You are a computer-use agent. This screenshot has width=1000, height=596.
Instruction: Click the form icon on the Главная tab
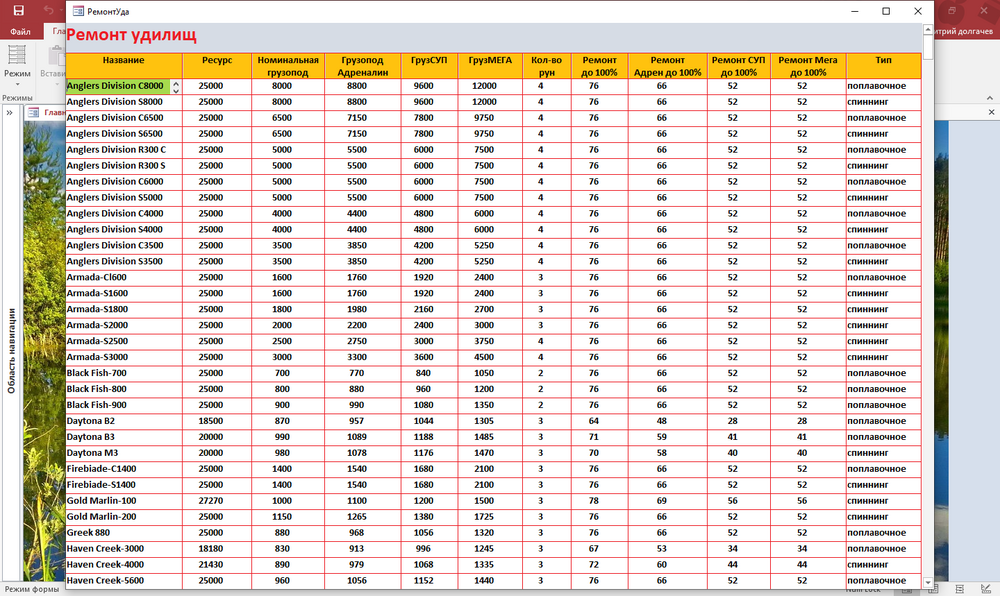point(33,113)
